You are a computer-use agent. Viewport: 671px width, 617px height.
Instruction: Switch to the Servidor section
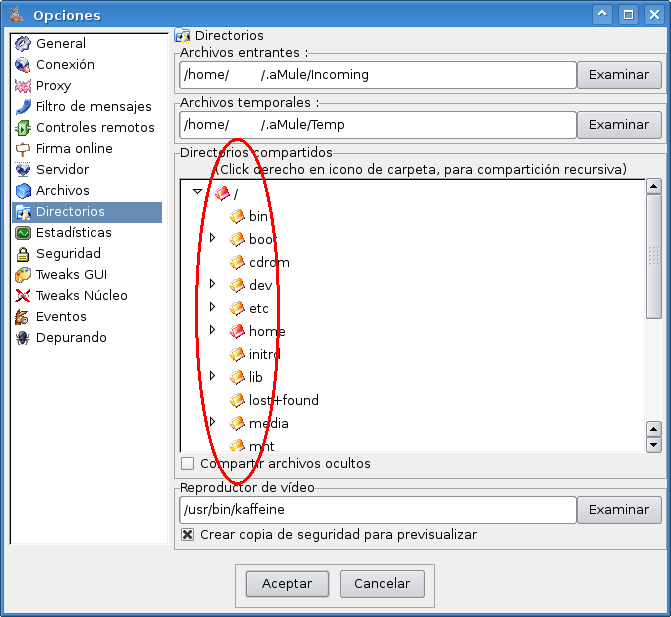click(x=62, y=170)
